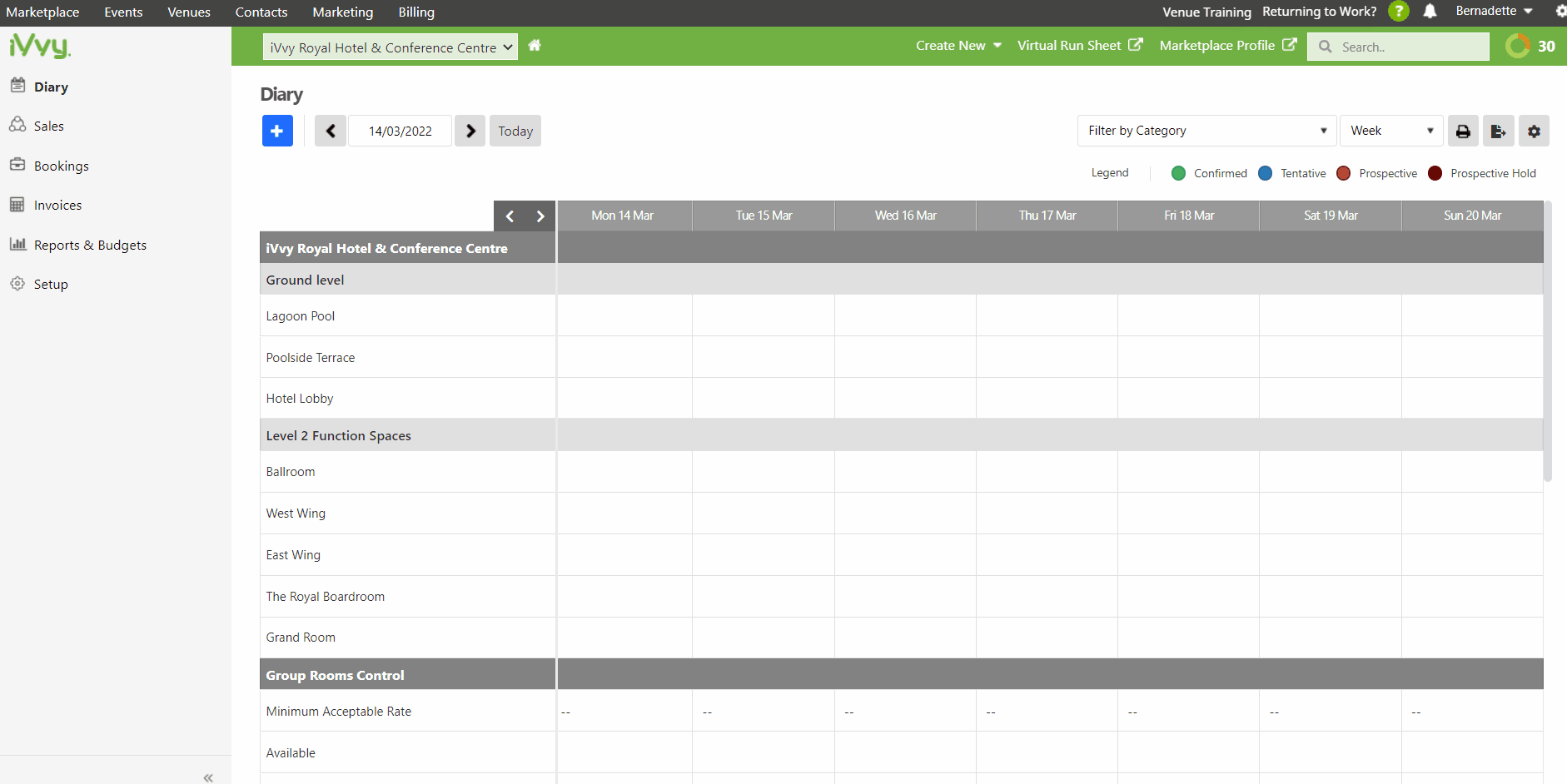The image size is (1567, 784).
Task: Expand the Create New dropdown
Action: (x=958, y=45)
